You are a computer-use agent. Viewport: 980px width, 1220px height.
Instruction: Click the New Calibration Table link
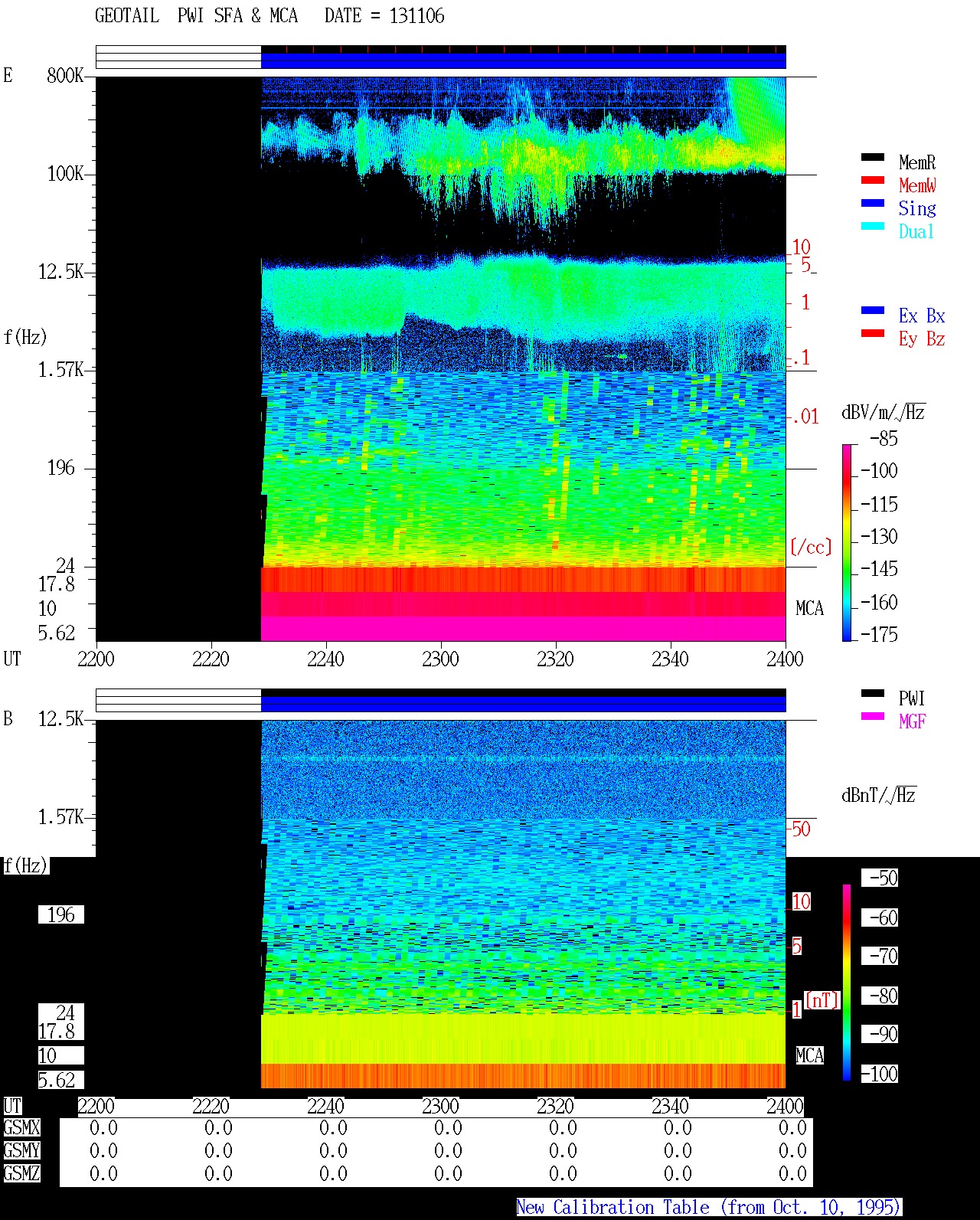pyautogui.click(x=709, y=1208)
